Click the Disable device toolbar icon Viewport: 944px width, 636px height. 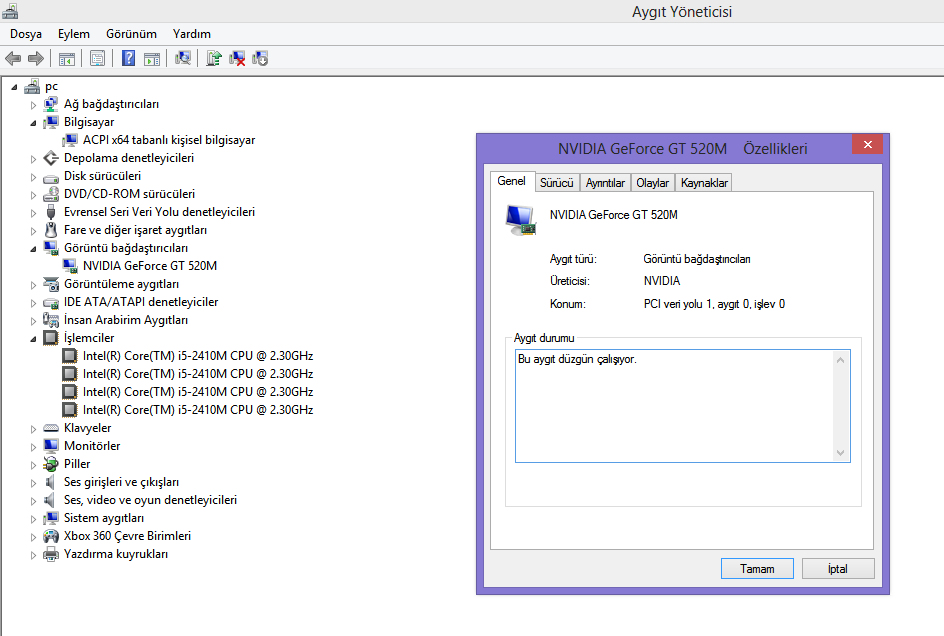point(260,58)
